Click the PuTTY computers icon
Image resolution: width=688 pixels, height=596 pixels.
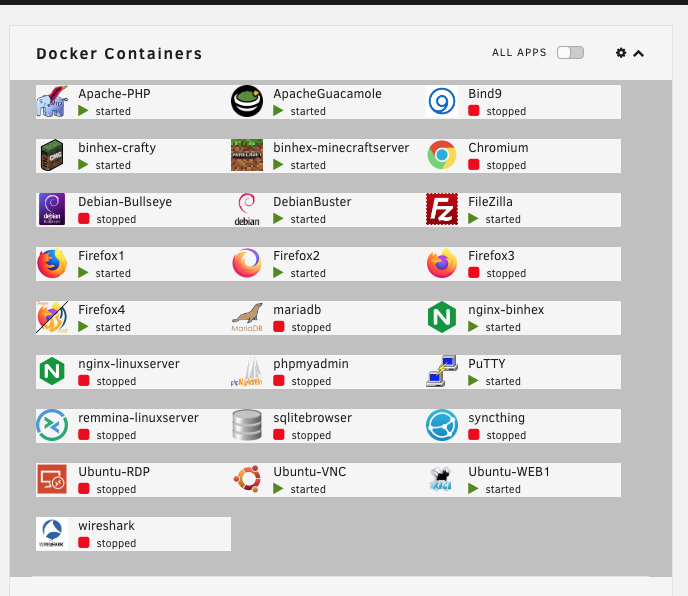[442, 371]
